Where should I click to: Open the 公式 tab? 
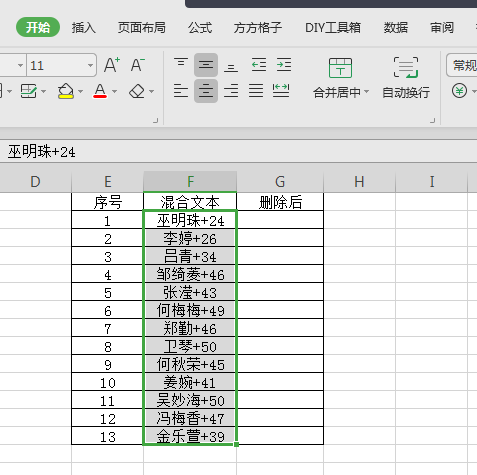point(200,28)
